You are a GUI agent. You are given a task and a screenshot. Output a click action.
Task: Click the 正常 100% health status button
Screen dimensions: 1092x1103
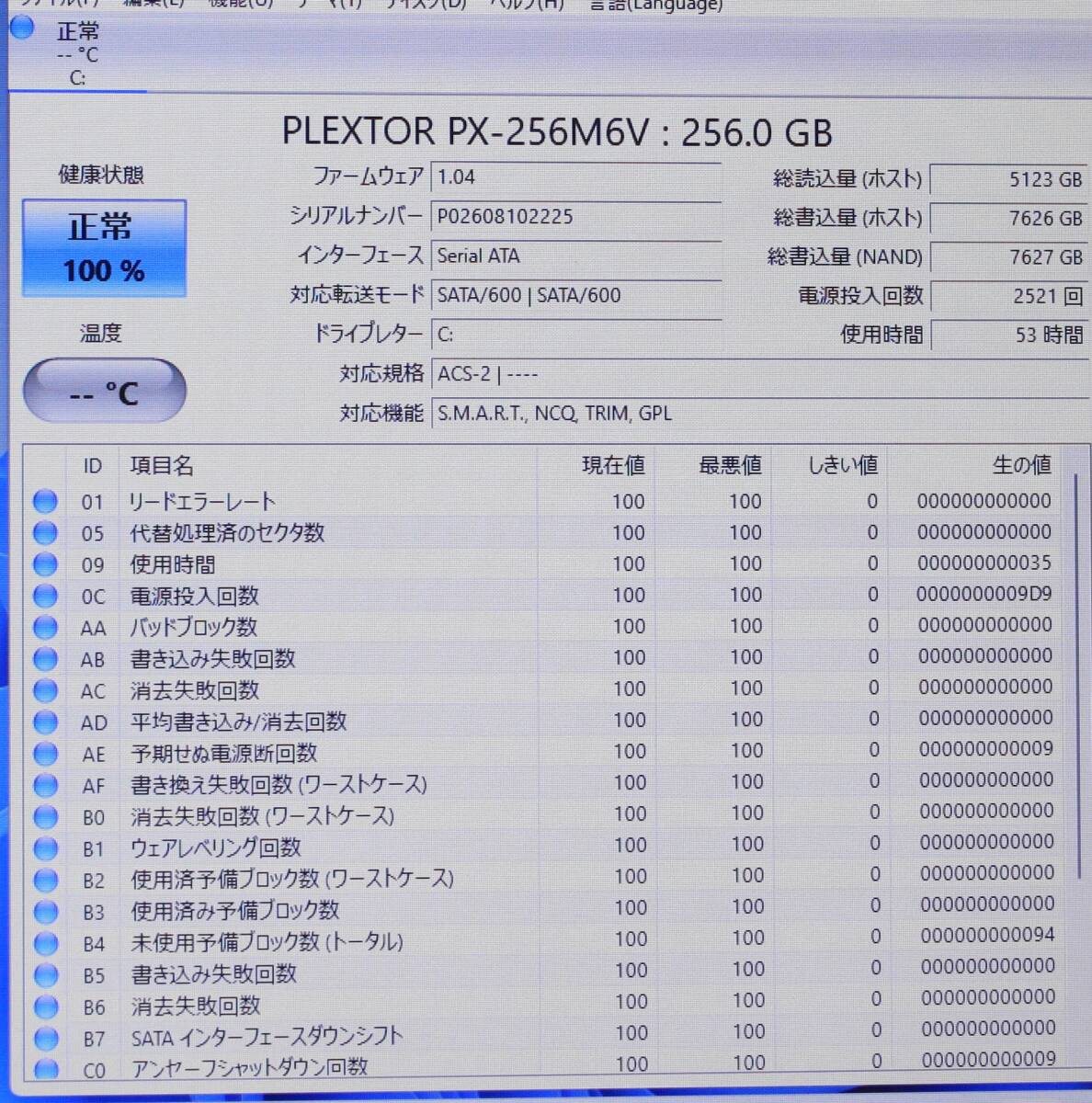(x=104, y=248)
